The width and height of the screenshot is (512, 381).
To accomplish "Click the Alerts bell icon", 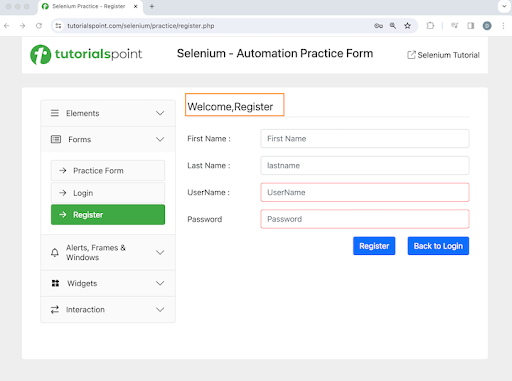I will (x=55, y=252).
